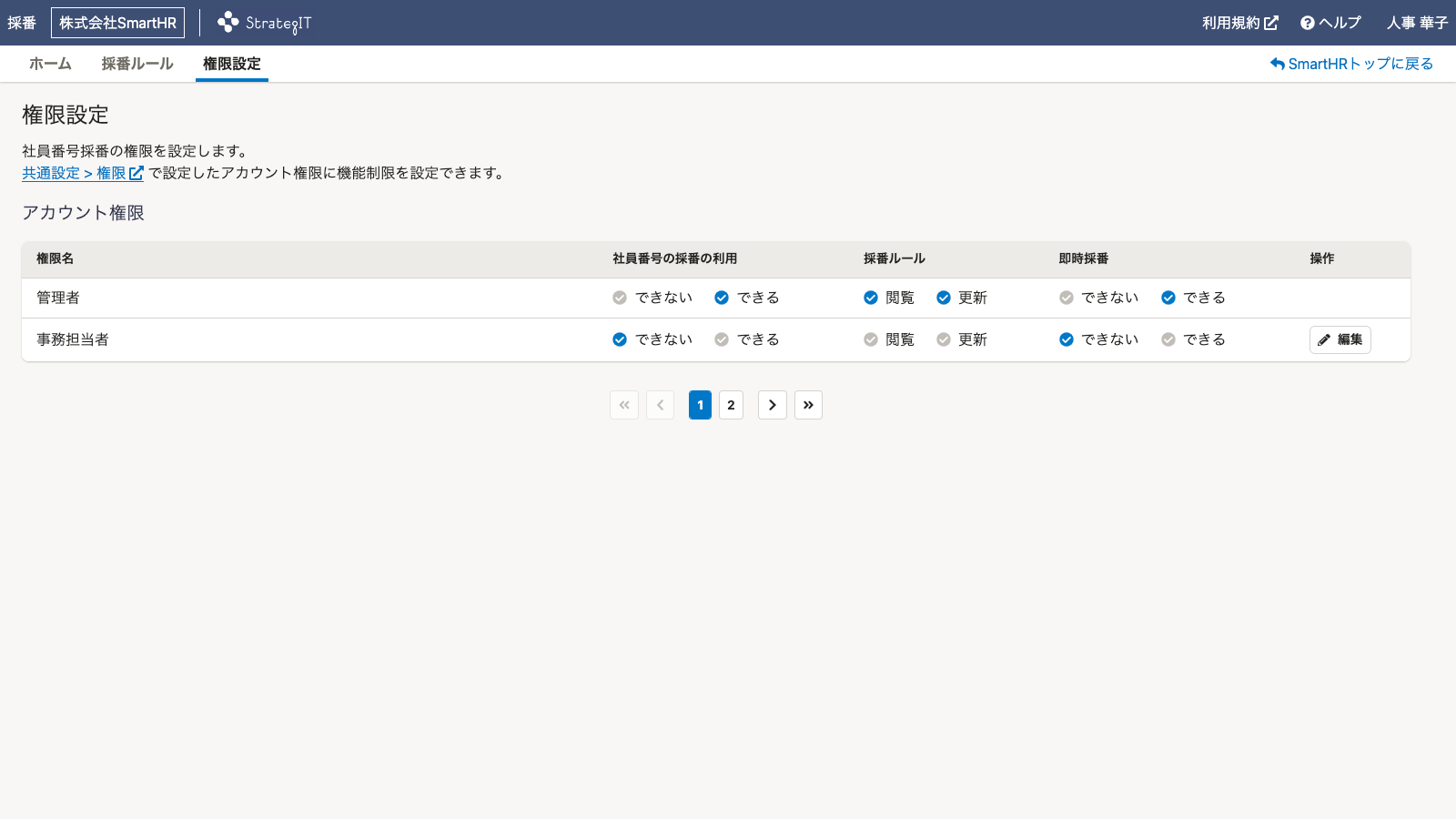
Task: Select できる for 事務担当者 即時採番
Action: (x=1168, y=339)
